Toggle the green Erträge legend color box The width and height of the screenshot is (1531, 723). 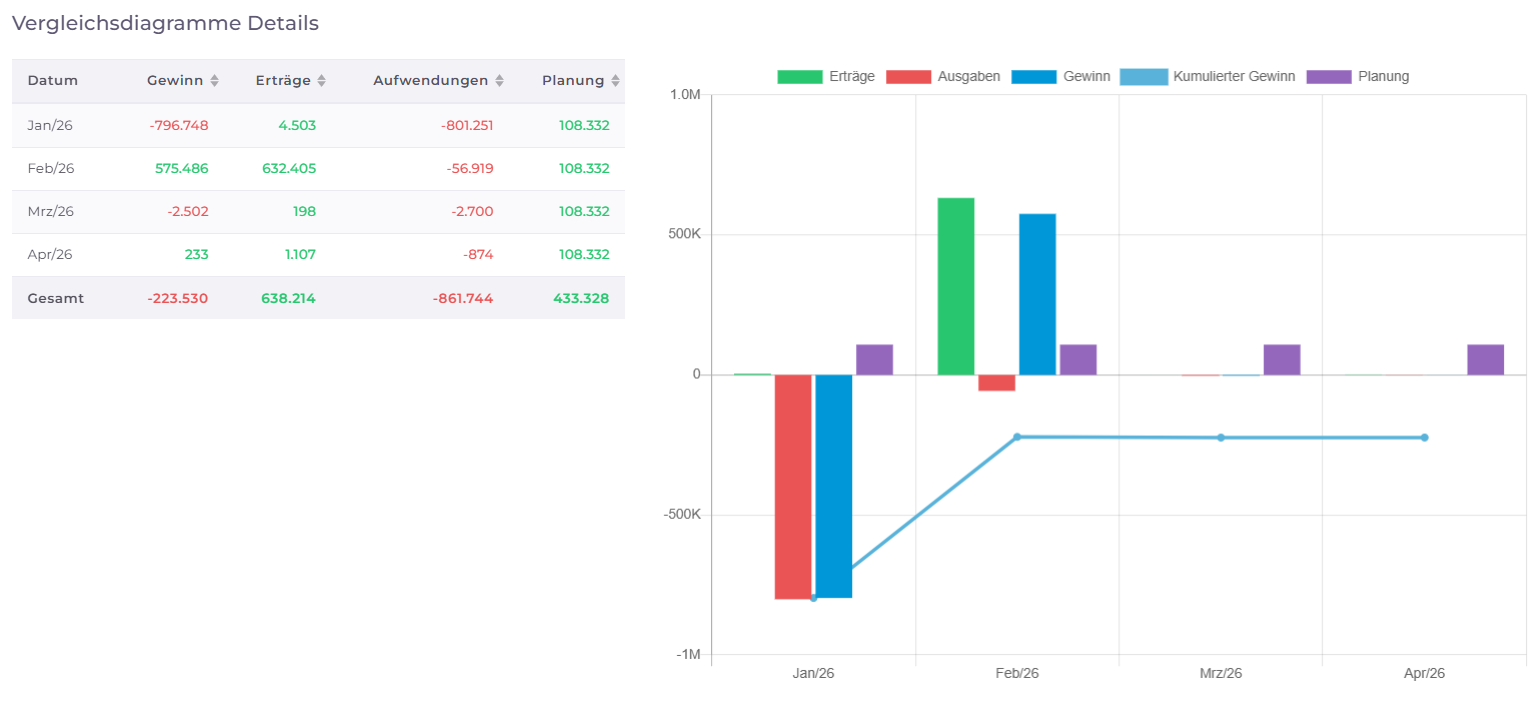coord(799,77)
